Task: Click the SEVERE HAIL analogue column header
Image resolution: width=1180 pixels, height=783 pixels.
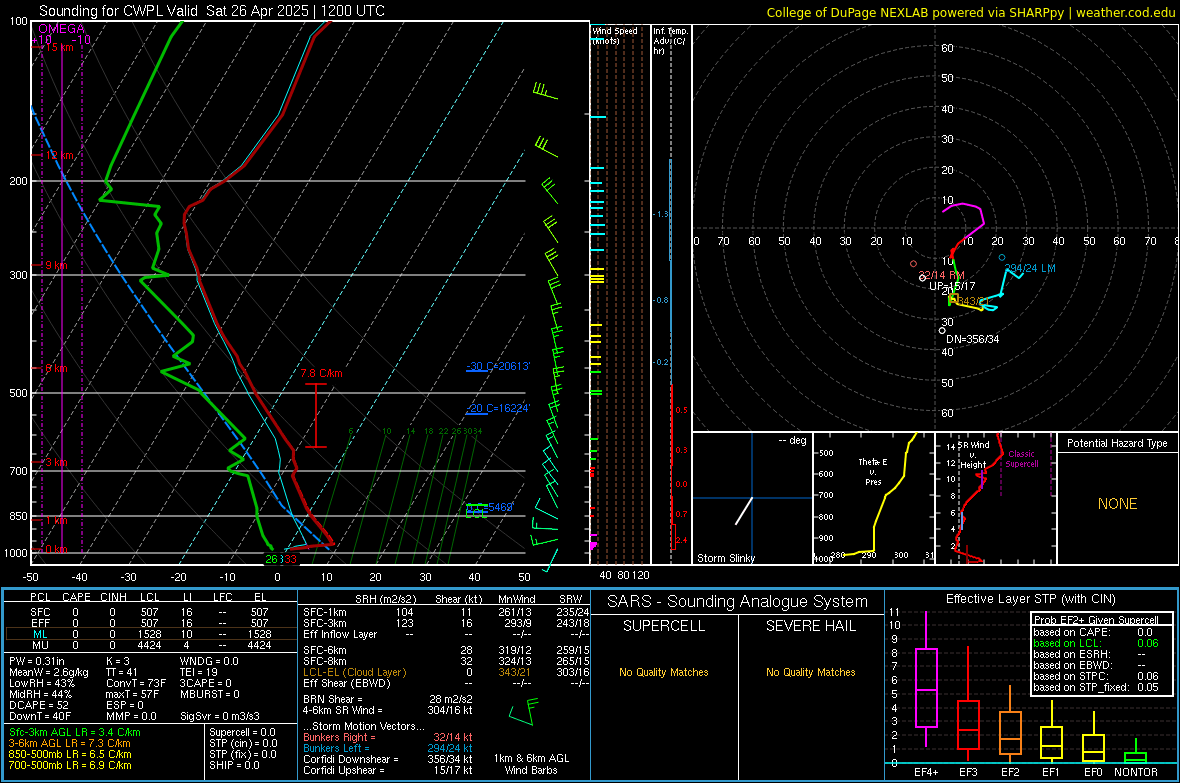Action: click(x=810, y=626)
